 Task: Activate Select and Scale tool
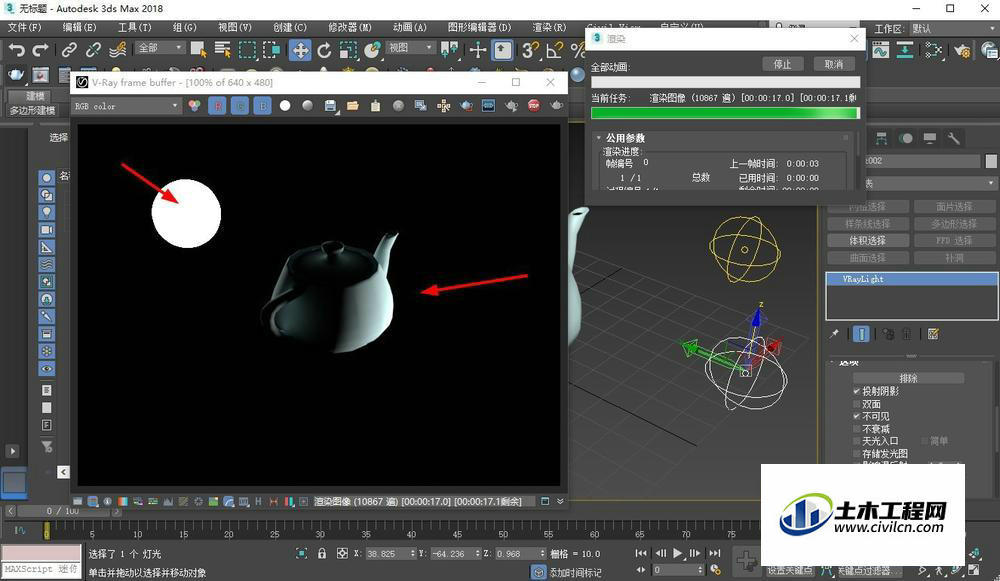348,50
